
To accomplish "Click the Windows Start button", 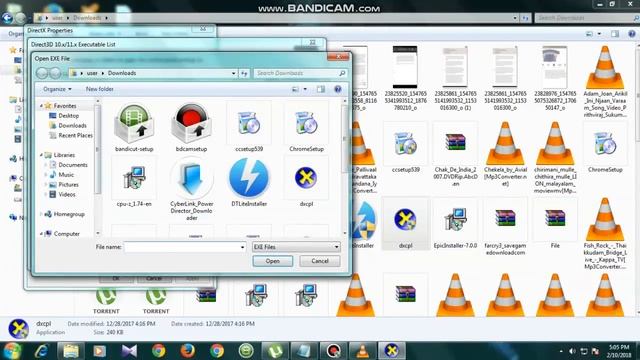I will pos(13,351).
